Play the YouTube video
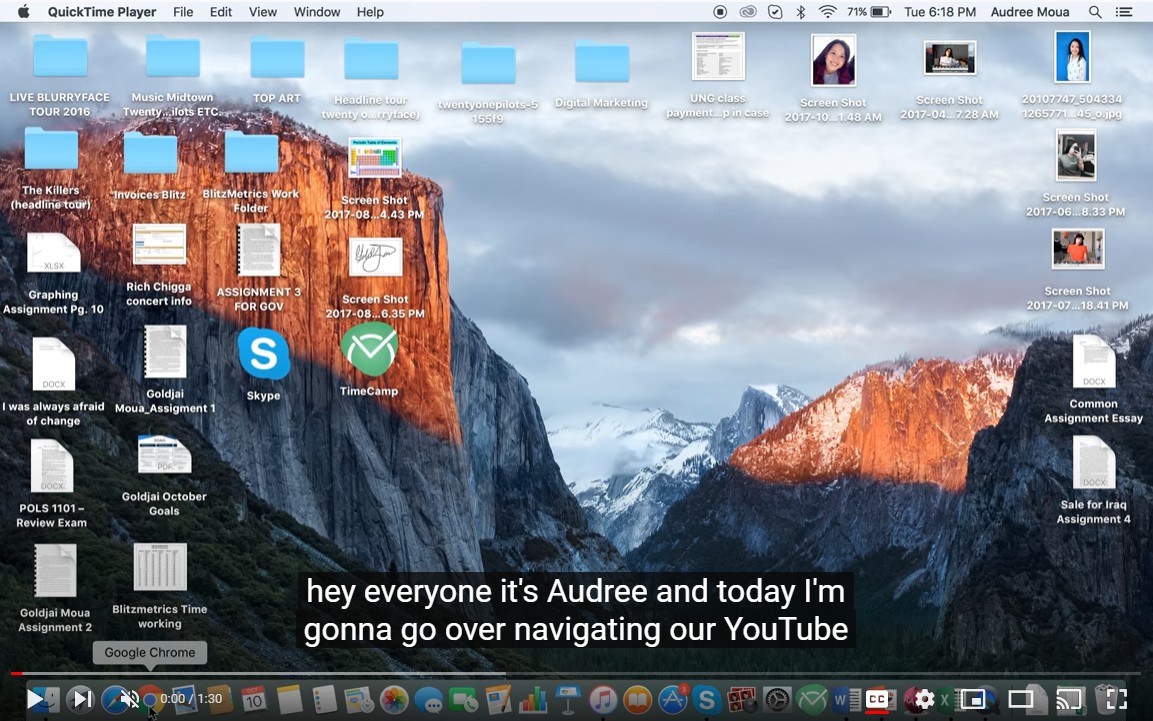 pyautogui.click(x=36, y=699)
